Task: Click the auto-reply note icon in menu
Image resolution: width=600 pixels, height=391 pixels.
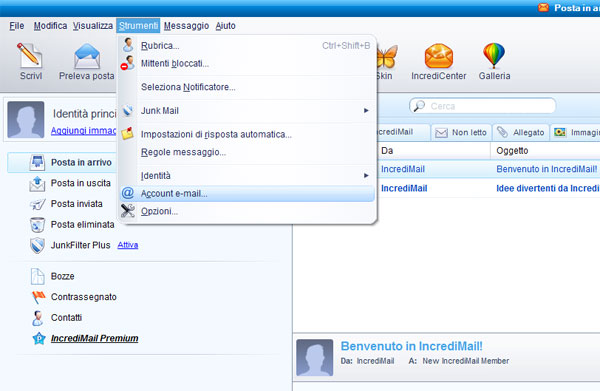Action: [x=127, y=134]
